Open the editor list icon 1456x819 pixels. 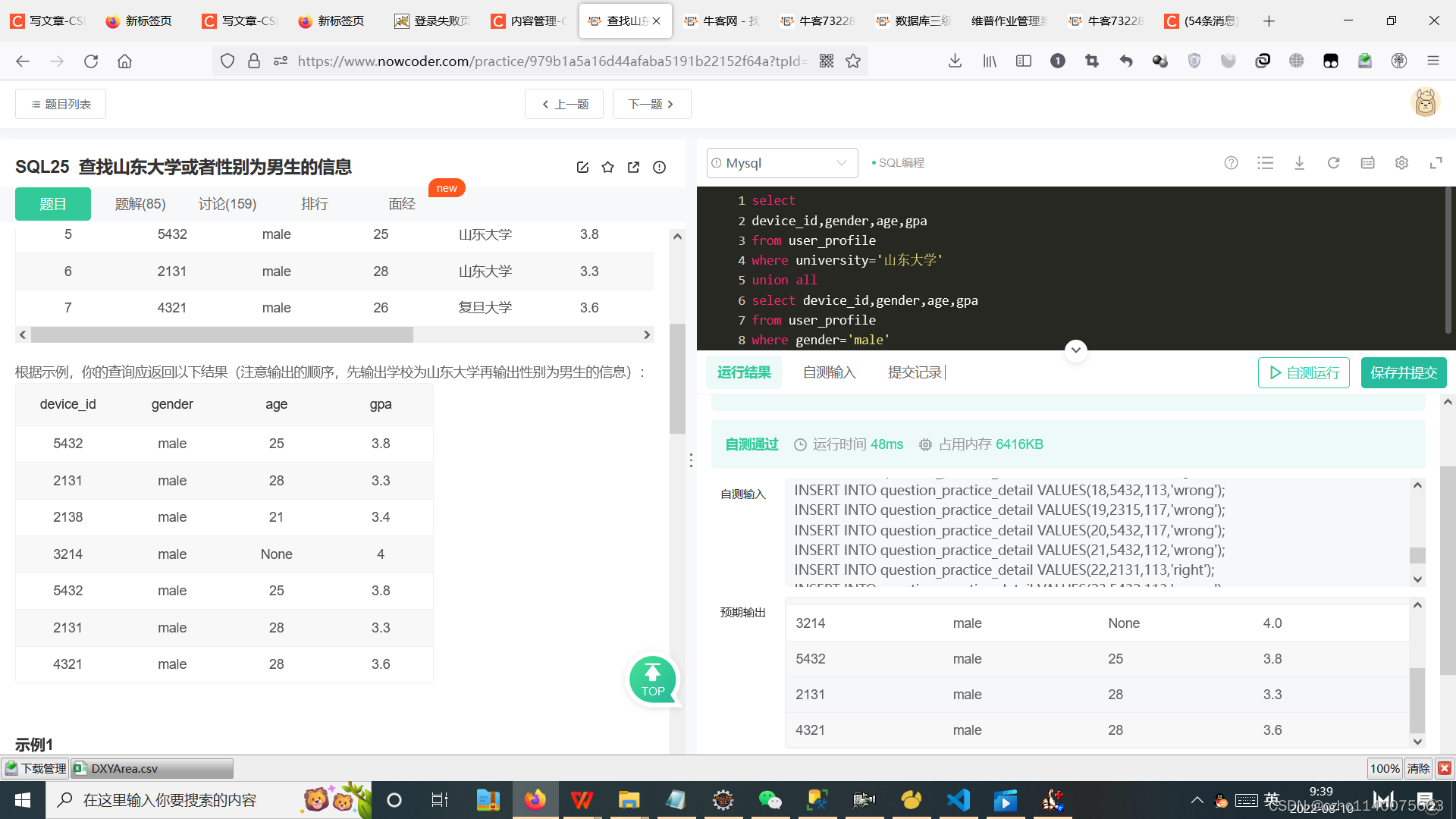click(1266, 163)
